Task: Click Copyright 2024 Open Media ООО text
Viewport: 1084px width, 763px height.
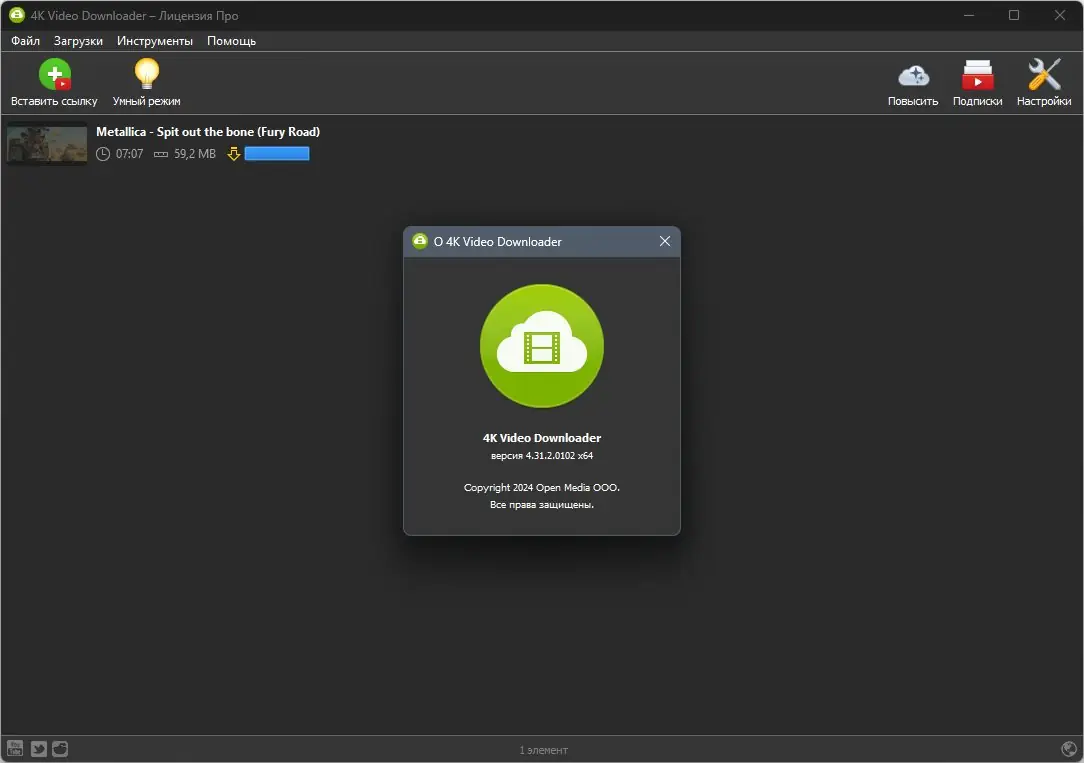Action: 542,487
